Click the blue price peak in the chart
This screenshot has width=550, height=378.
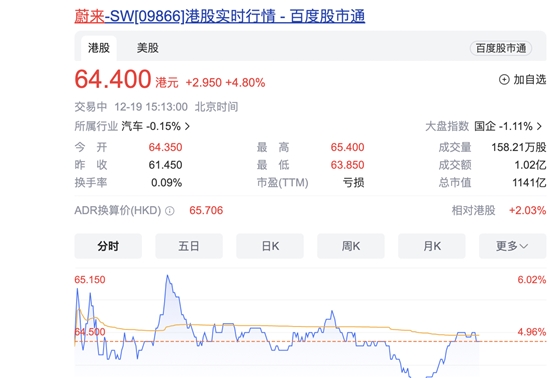coord(167,276)
